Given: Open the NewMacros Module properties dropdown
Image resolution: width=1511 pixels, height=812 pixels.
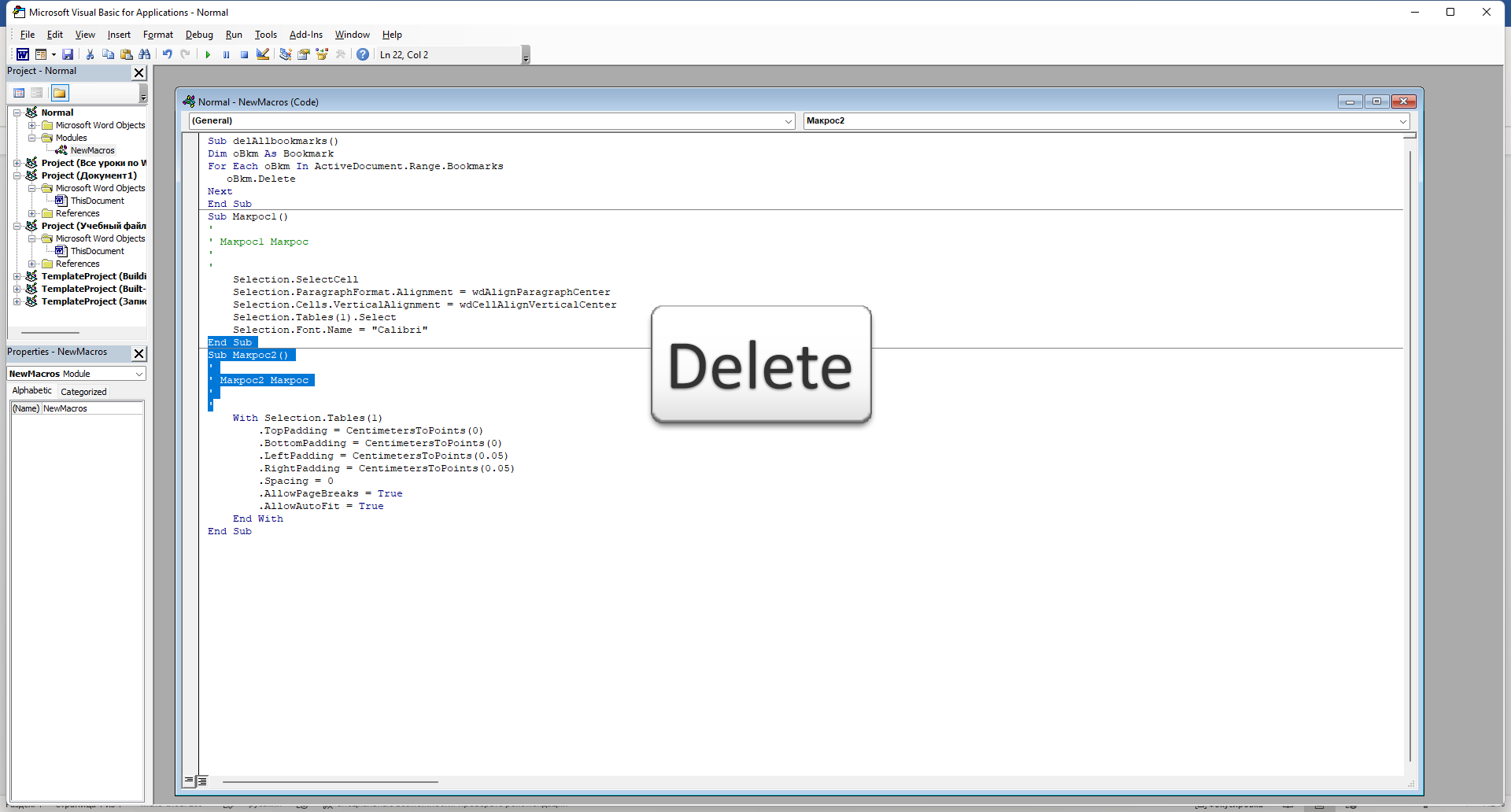Looking at the screenshot, I should pos(139,374).
